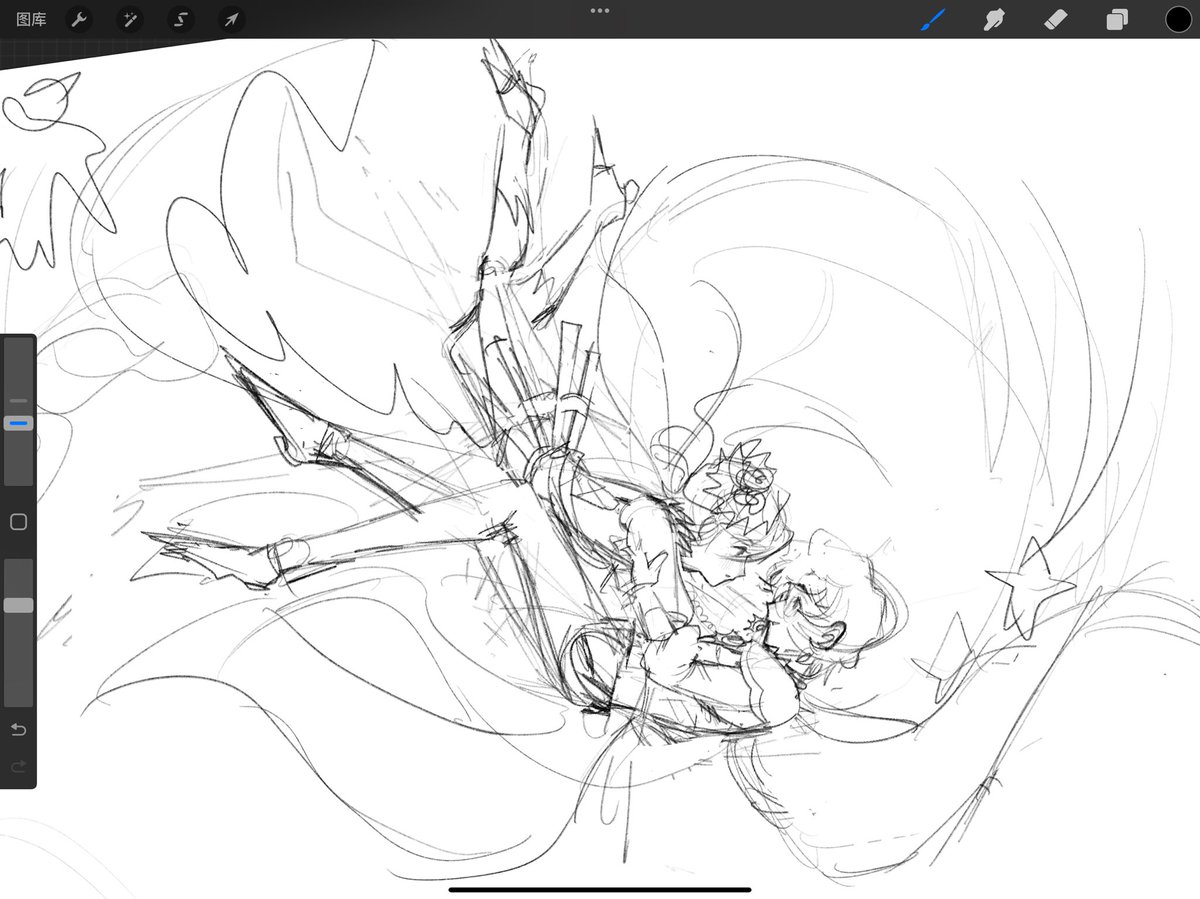Select the Brush paint tool
1200x899 pixels.
(x=932, y=19)
